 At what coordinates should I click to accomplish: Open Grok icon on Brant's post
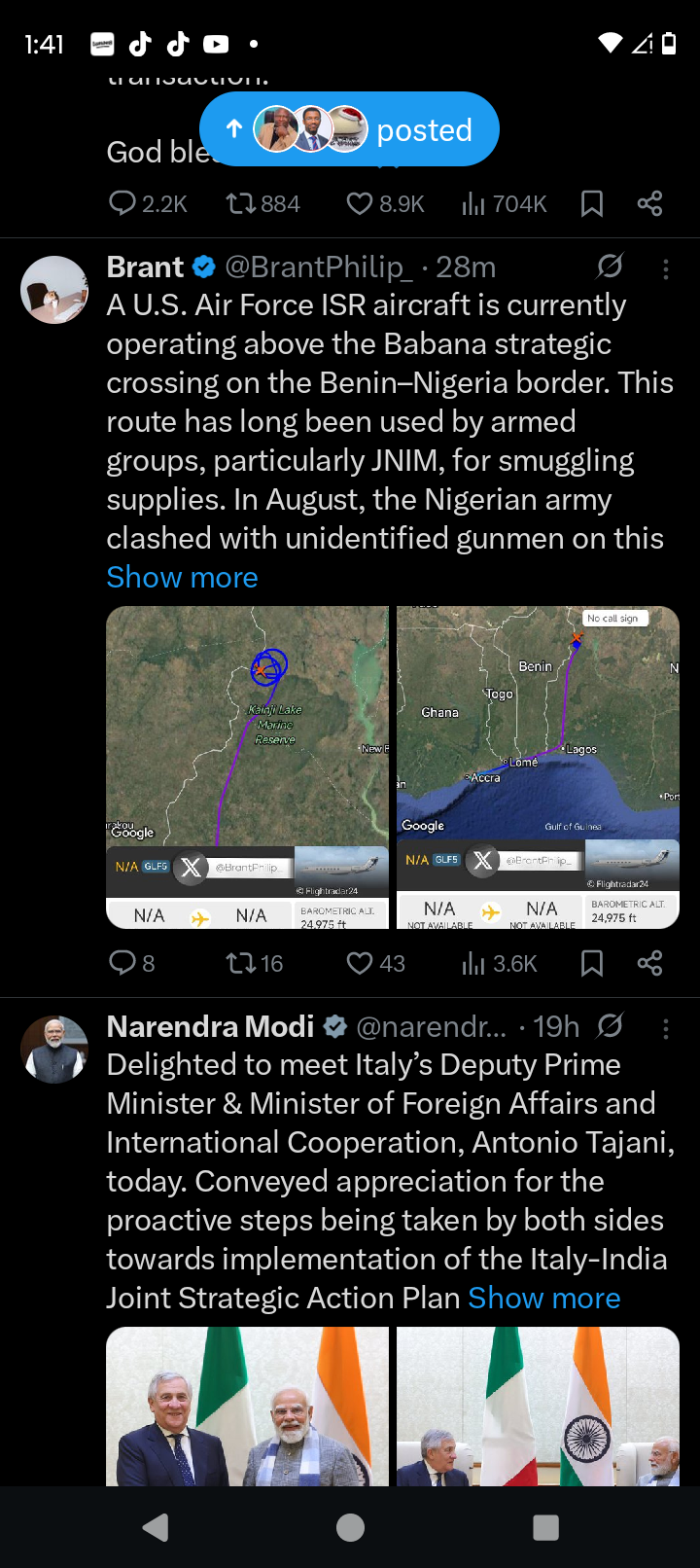coord(610,267)
